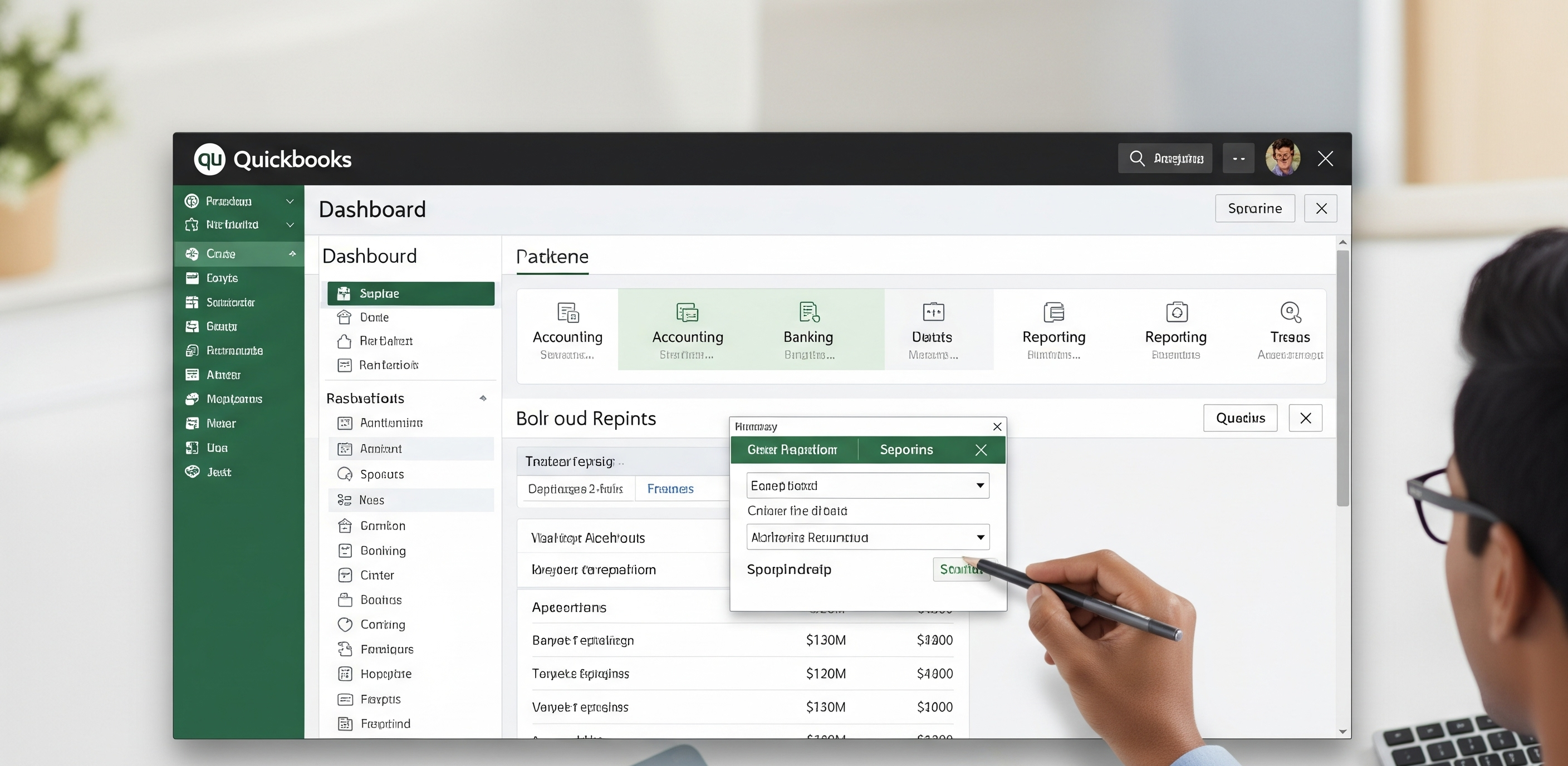Collapse the Rasbiatiouts section arrow
The width and height of the screenshot is (1568, 766).
[483, 399]
